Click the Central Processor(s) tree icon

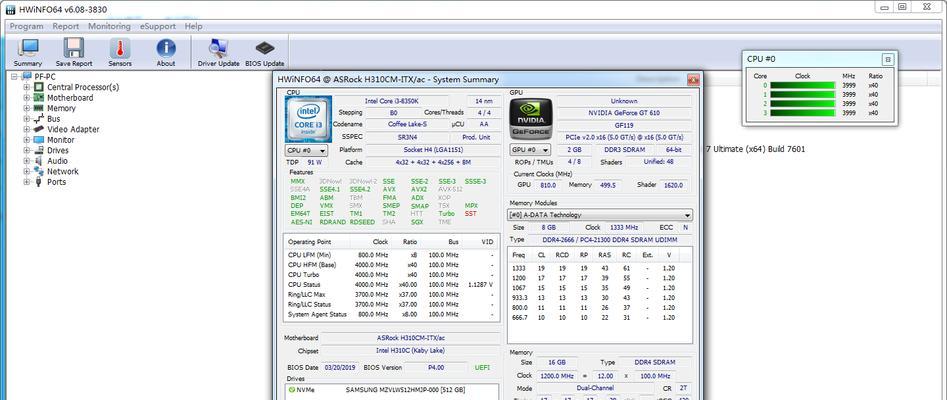39,87
